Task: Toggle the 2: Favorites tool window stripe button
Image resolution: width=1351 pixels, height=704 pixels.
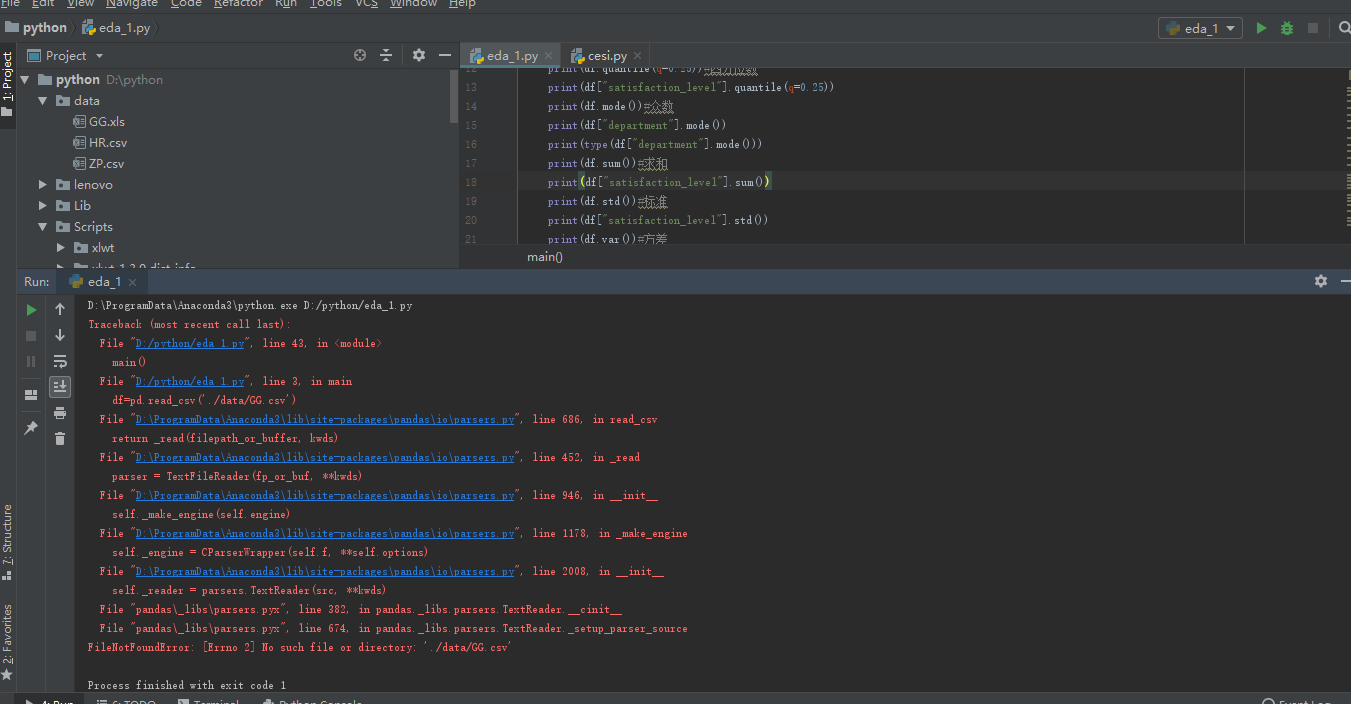Action: 7,643
